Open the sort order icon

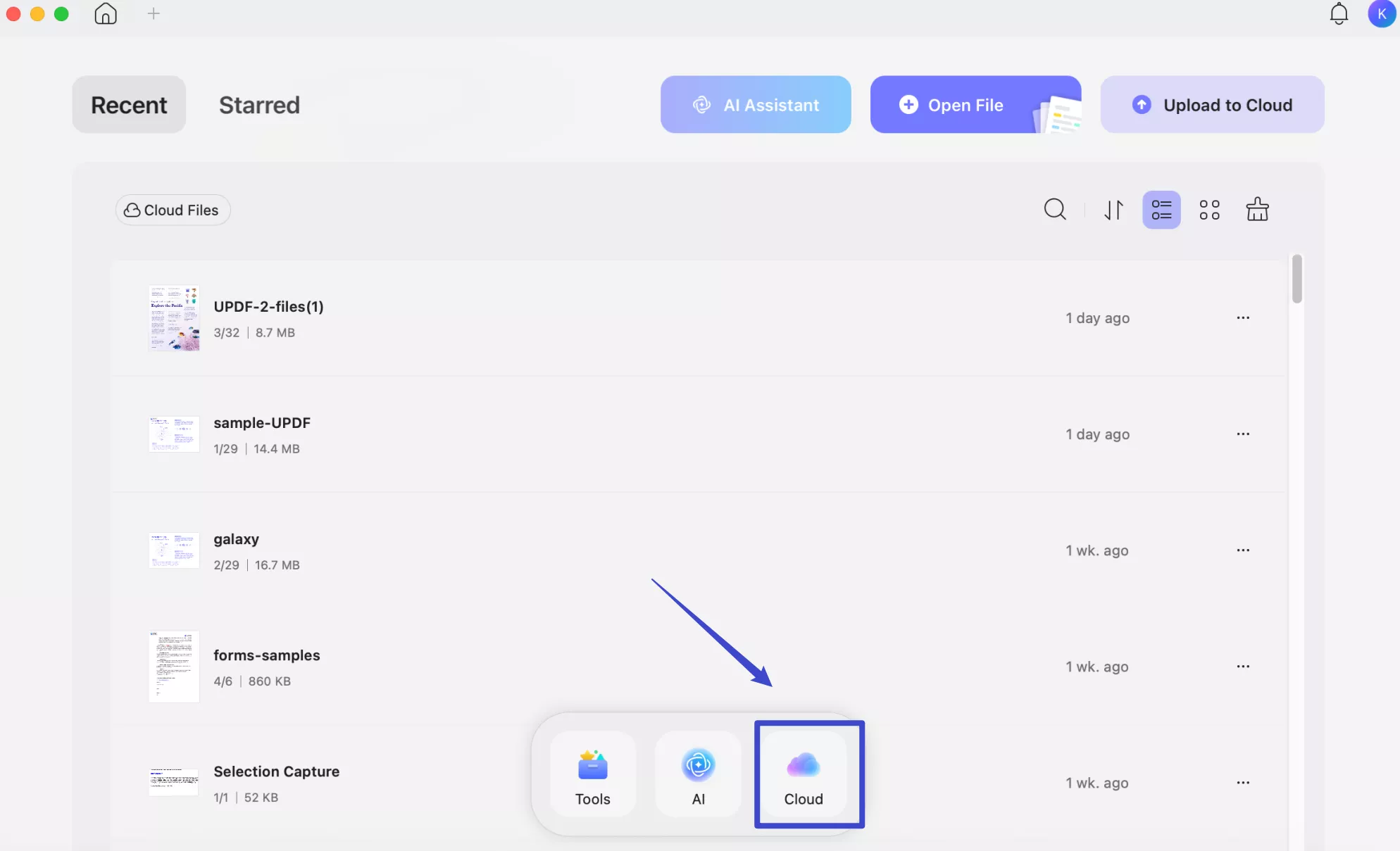tap(1113, 210)
